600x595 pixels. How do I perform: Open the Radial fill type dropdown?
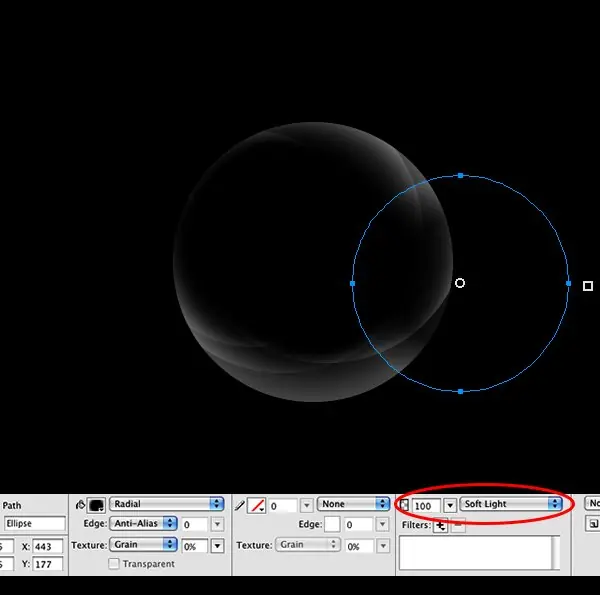(167, 504)
